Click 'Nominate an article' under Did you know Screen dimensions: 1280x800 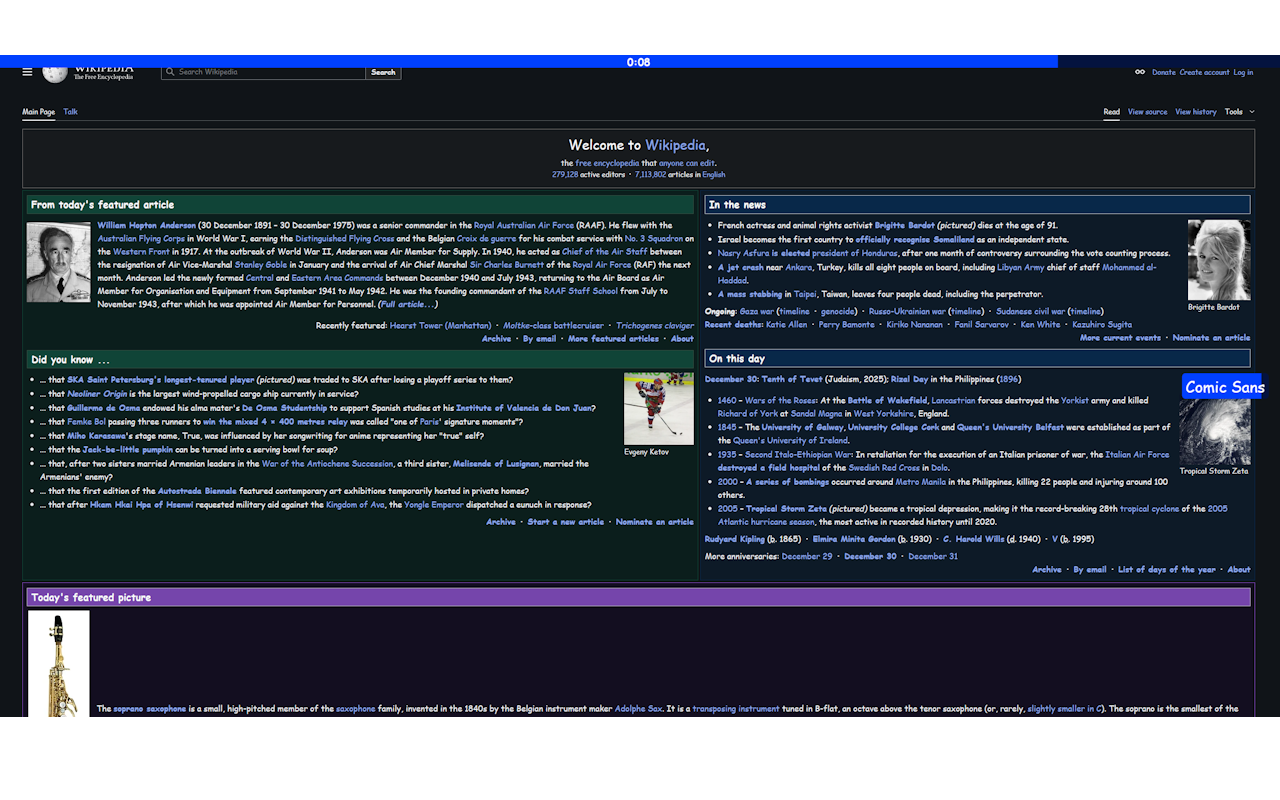pyautogui.click(x=654, y=522)
